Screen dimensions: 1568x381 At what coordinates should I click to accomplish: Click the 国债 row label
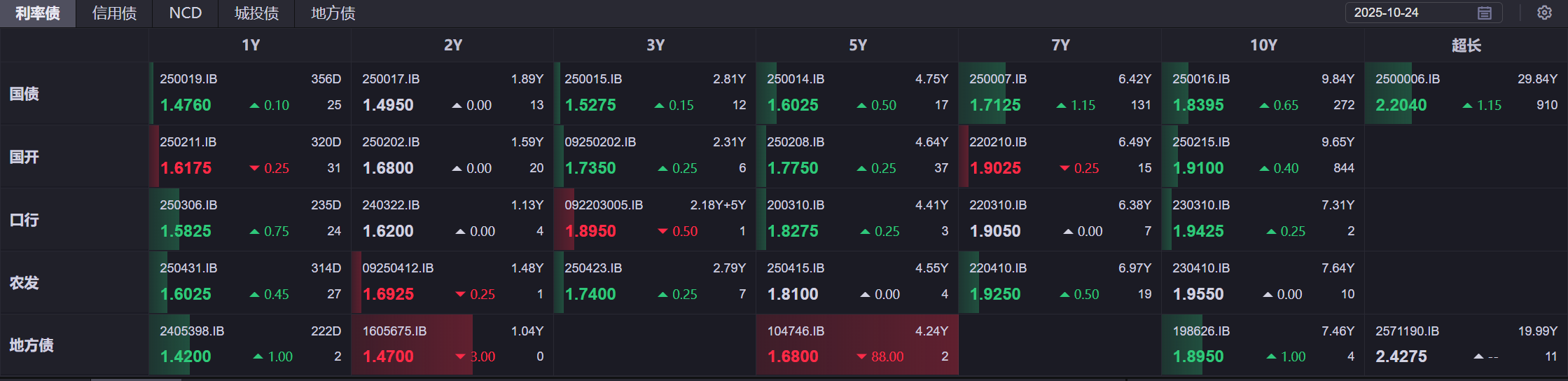click(25, 94)
